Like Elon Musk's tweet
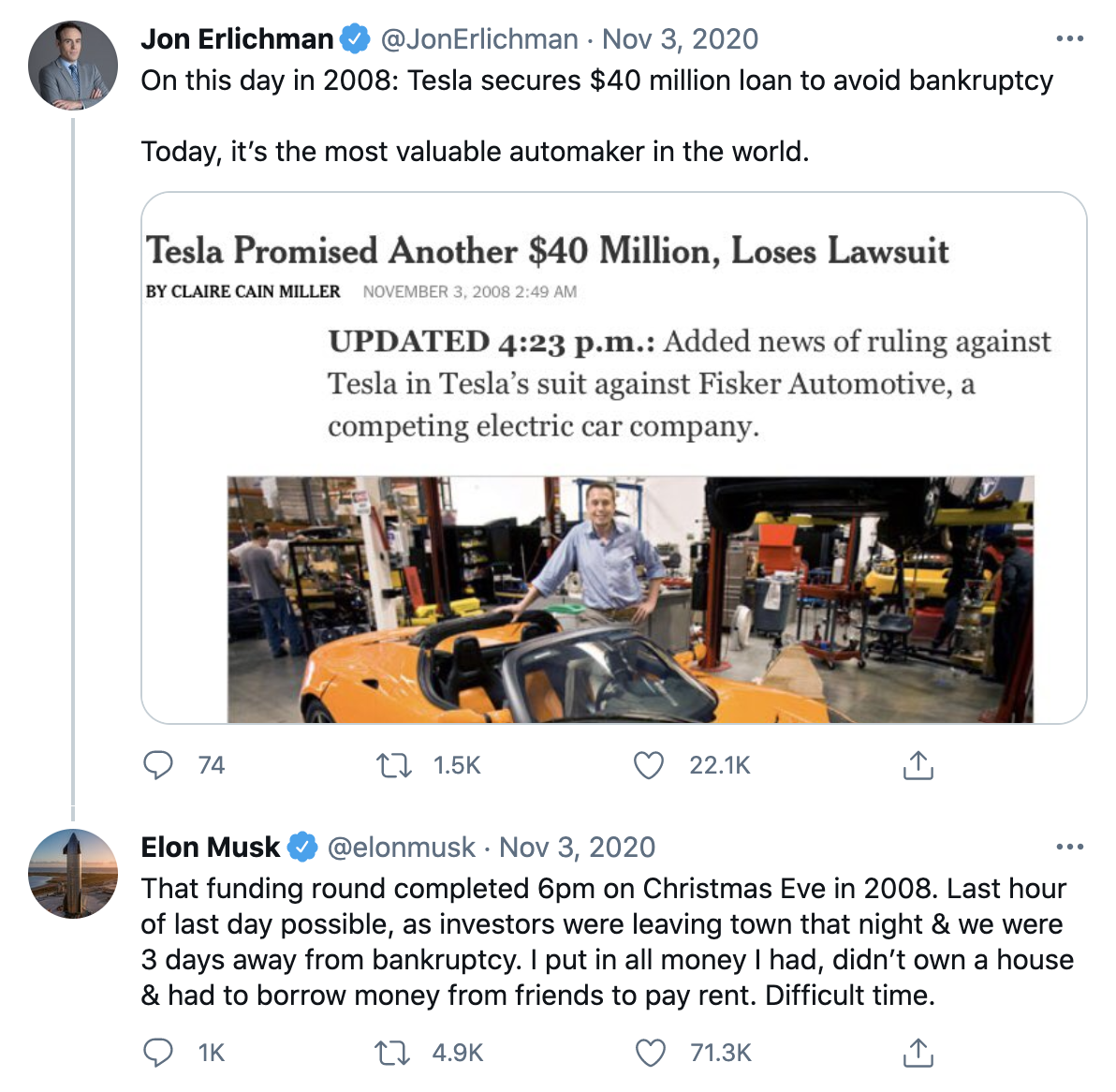The height and width of the screenshot is (1092, 1116). click(650, 1053)
